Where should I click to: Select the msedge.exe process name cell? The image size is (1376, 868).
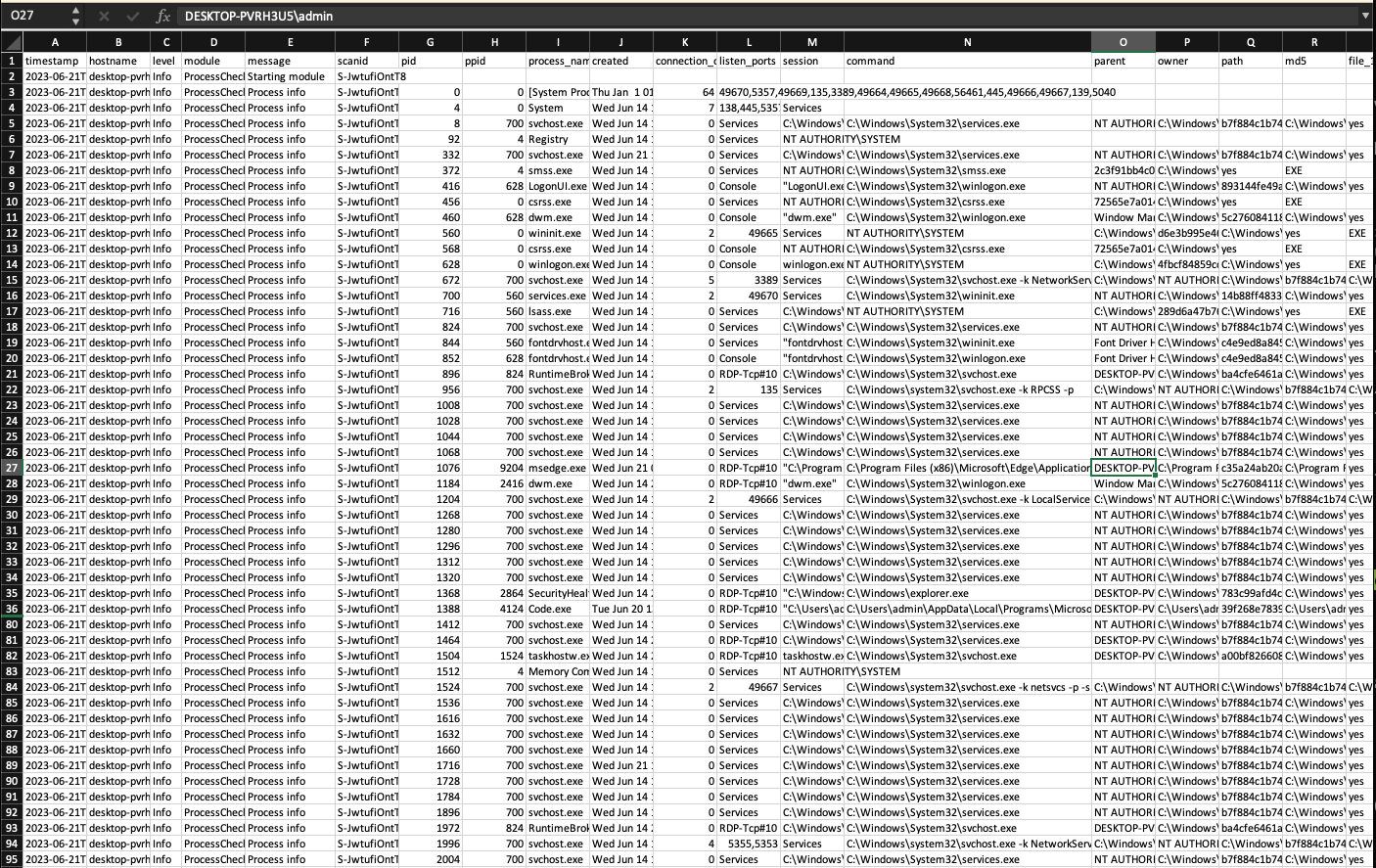click(x=557, y=468)
